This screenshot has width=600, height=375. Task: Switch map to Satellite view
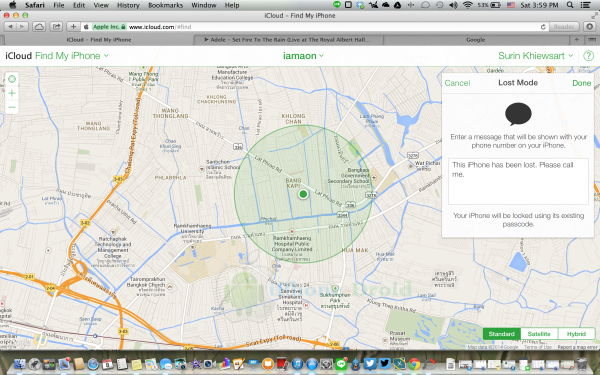[x=539, y=334]
